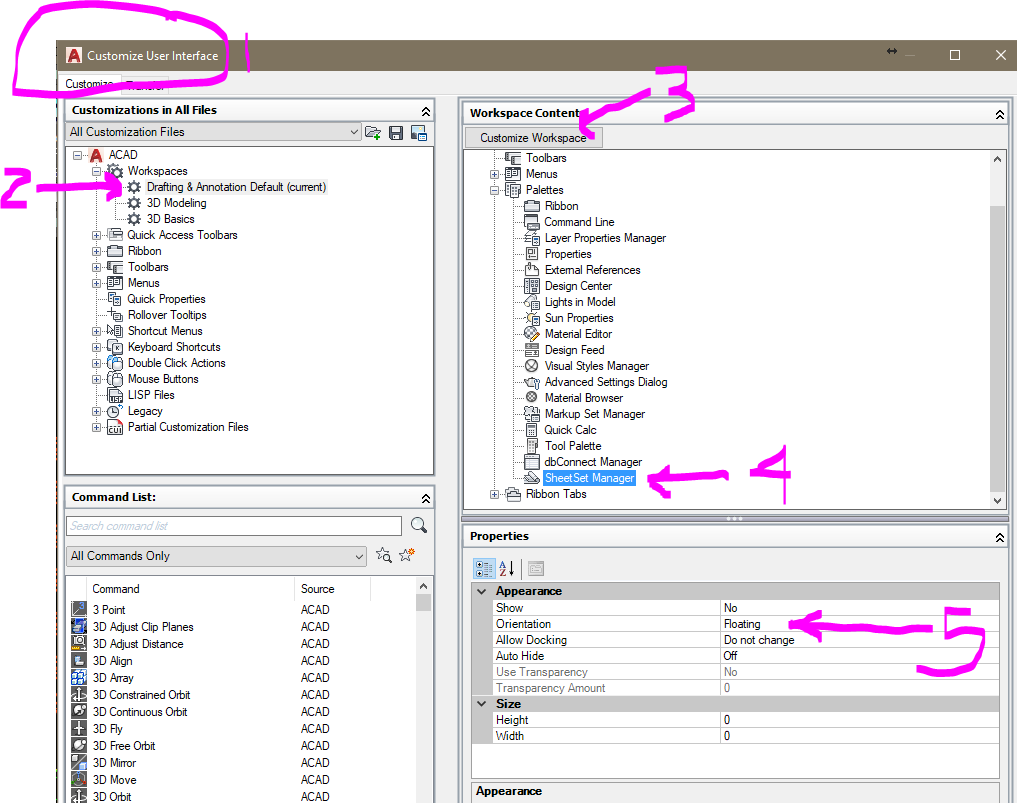Collapse the Workspace Contents panel
Image resolution: width=1017 pixels, height=803 pixels.
pos(999,114)
